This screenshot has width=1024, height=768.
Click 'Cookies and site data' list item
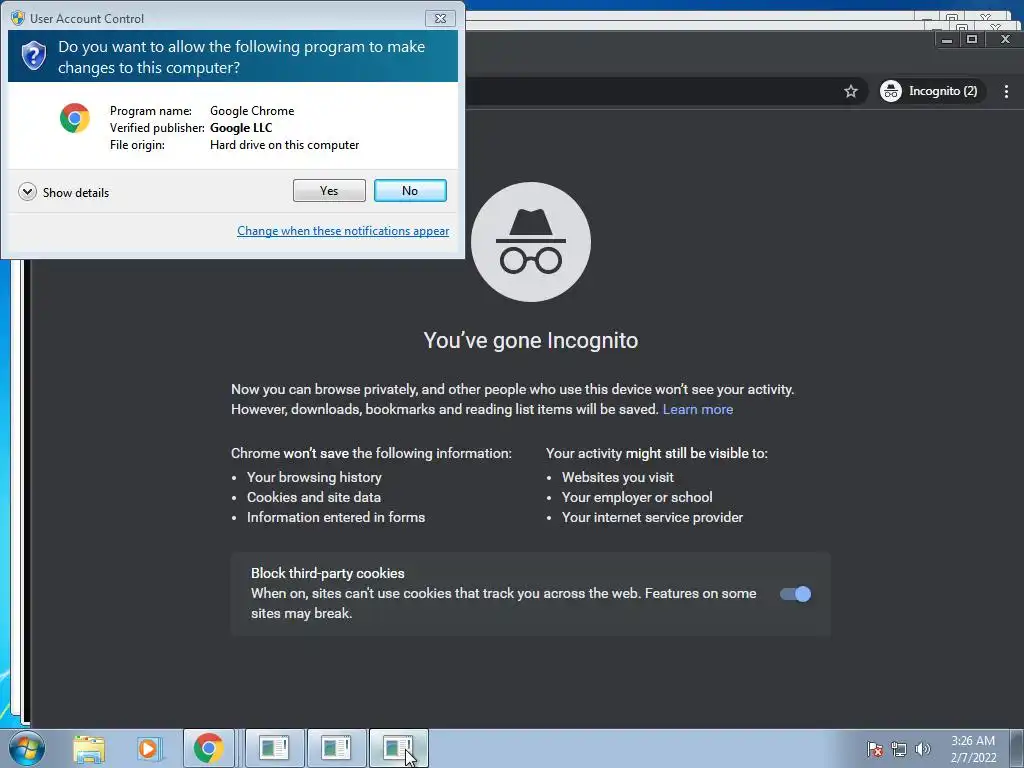[x=313, y=497]
